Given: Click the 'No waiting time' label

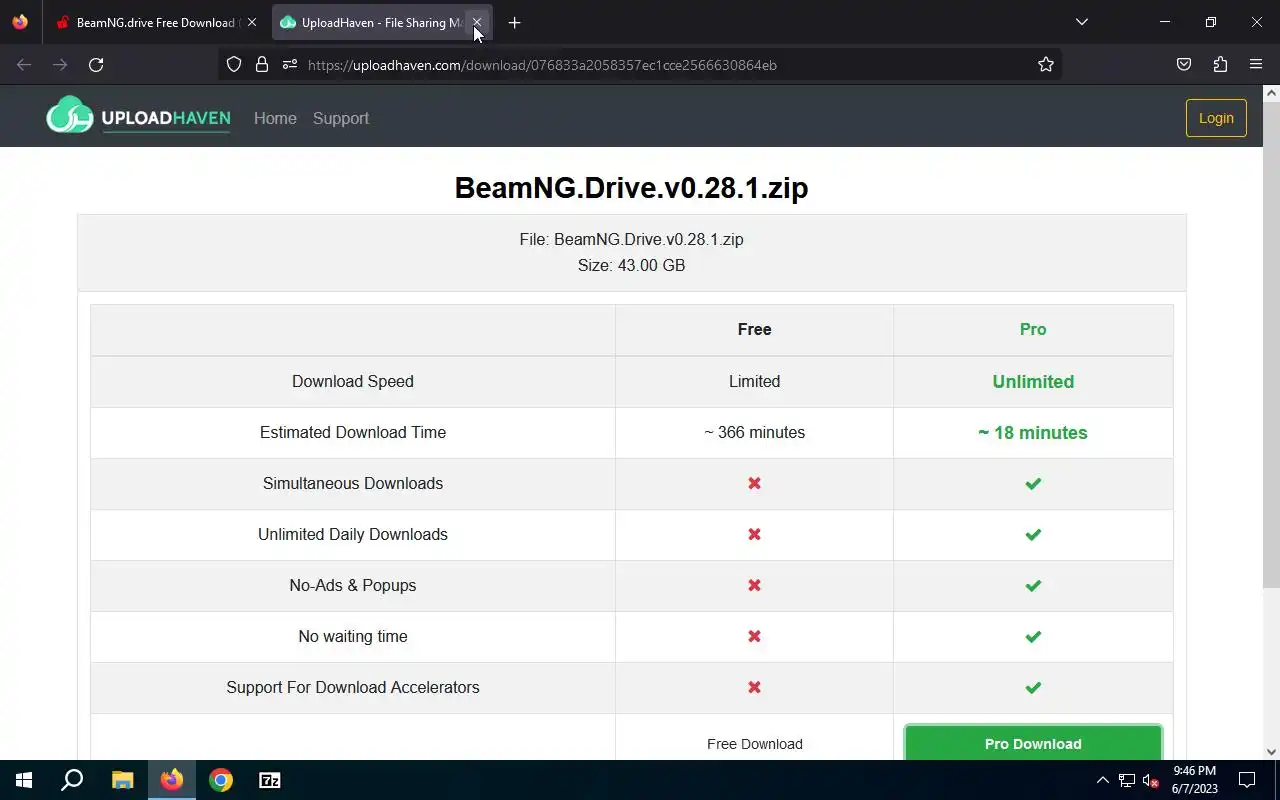Looking at the screenshot, I should pos(353,636).
